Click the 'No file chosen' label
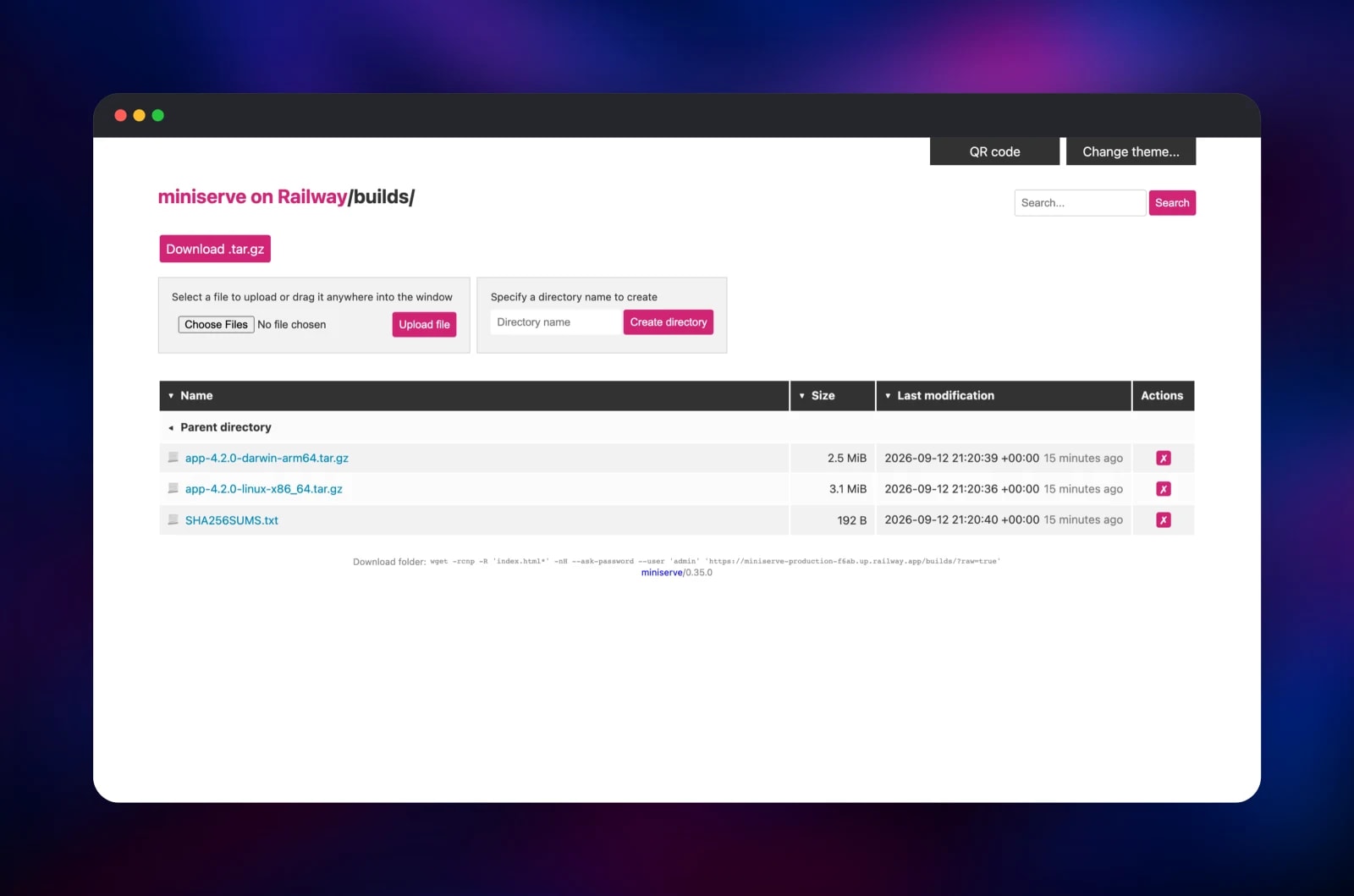The width and height of the screenshot is (1354, 896). (x=292, y=324)
